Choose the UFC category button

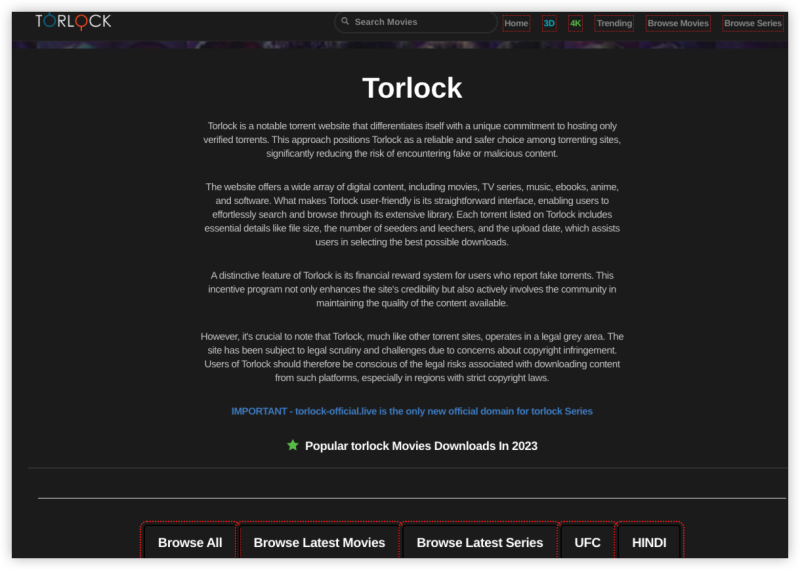pyautogui.click(x=587, y=542)
